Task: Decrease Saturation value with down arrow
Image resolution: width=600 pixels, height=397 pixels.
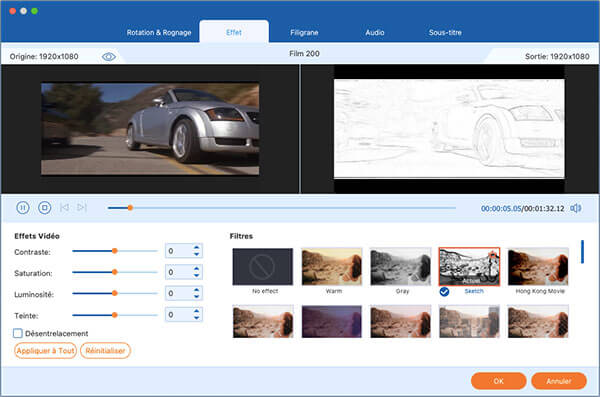Action: click(196, 275)
